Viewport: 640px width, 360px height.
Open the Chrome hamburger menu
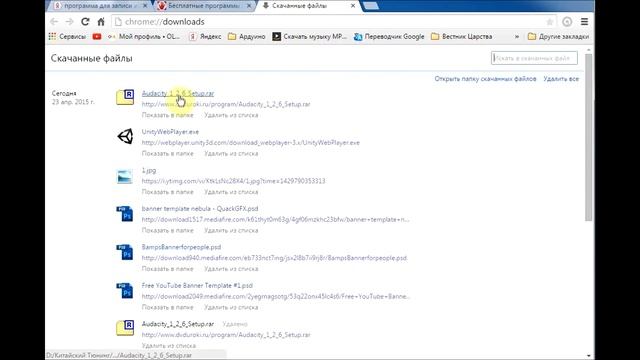(x=584, y=22)
